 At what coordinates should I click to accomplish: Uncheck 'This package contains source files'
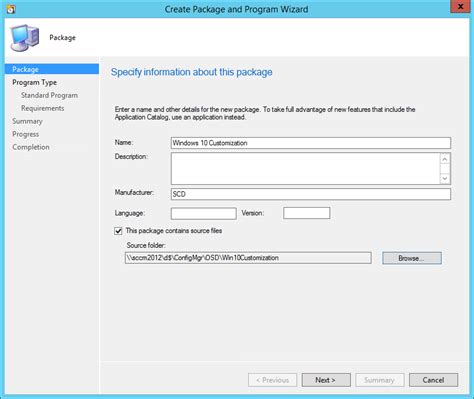(x=118, y=231)
